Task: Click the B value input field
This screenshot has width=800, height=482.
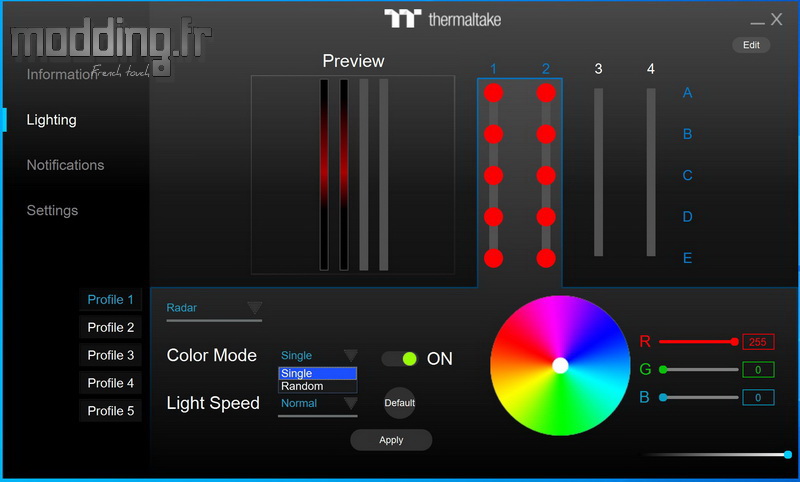Action: click(x=758, y=397)
